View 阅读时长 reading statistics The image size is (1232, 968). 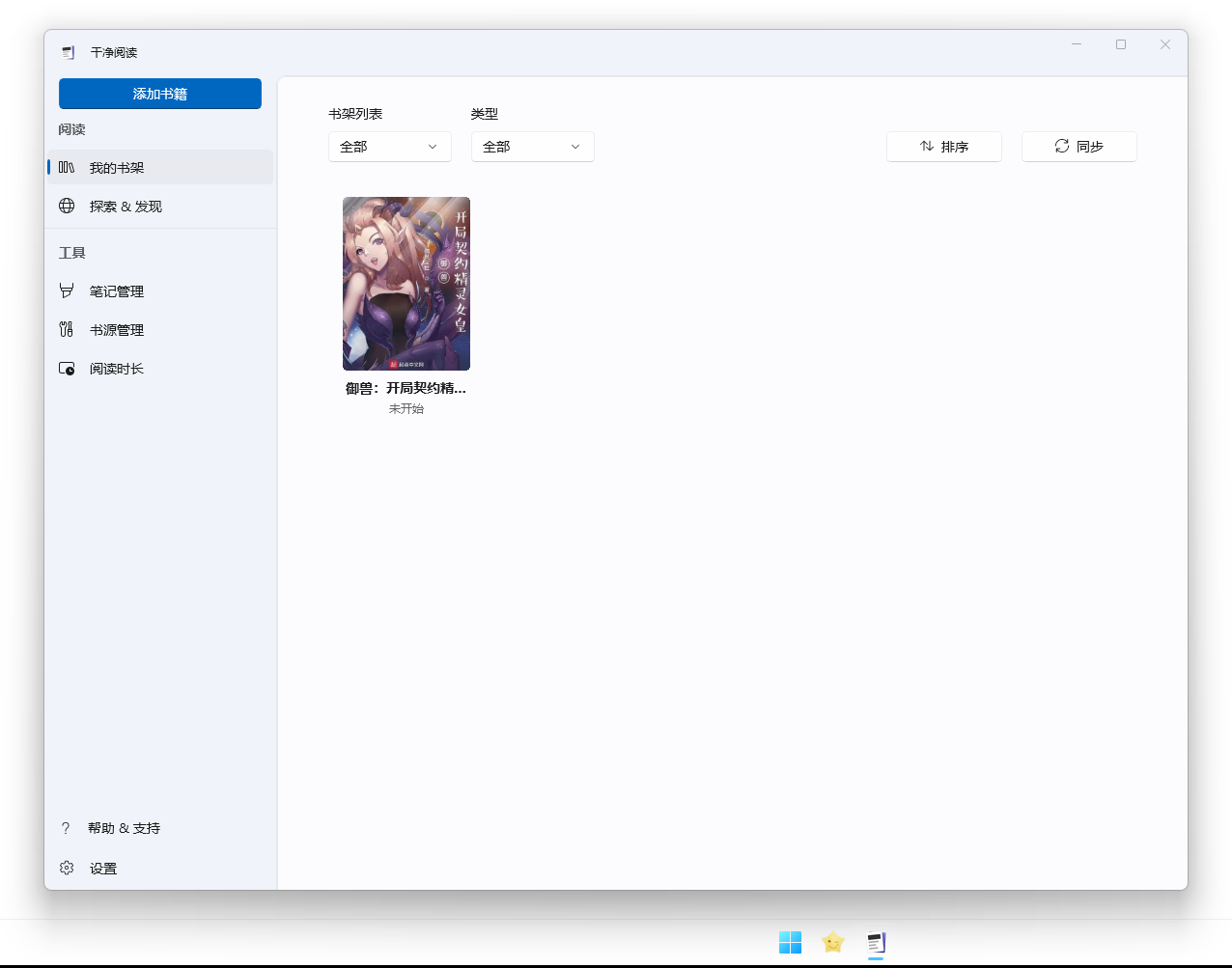(116, 368)
